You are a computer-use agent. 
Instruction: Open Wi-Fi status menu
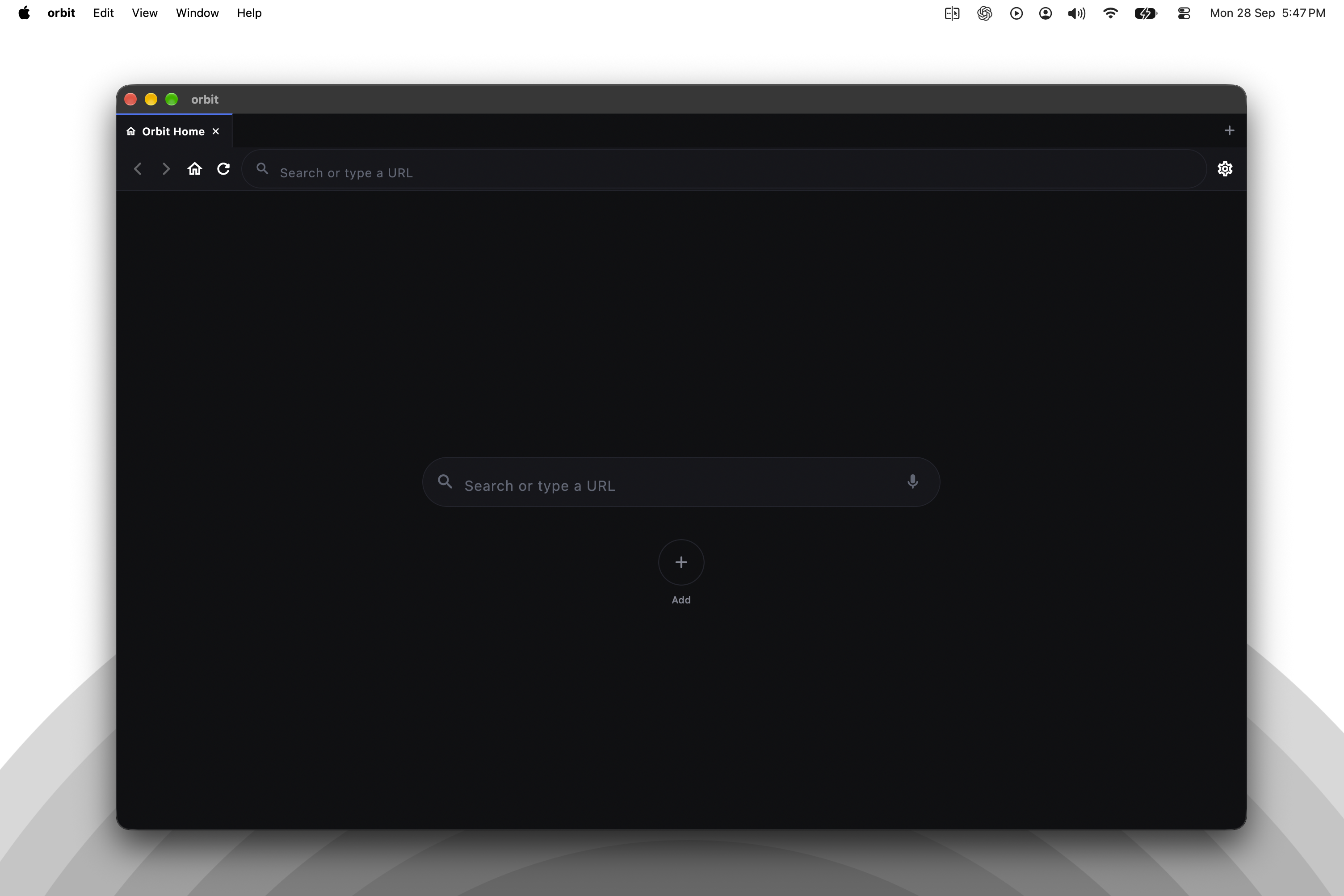(1110, 13)
